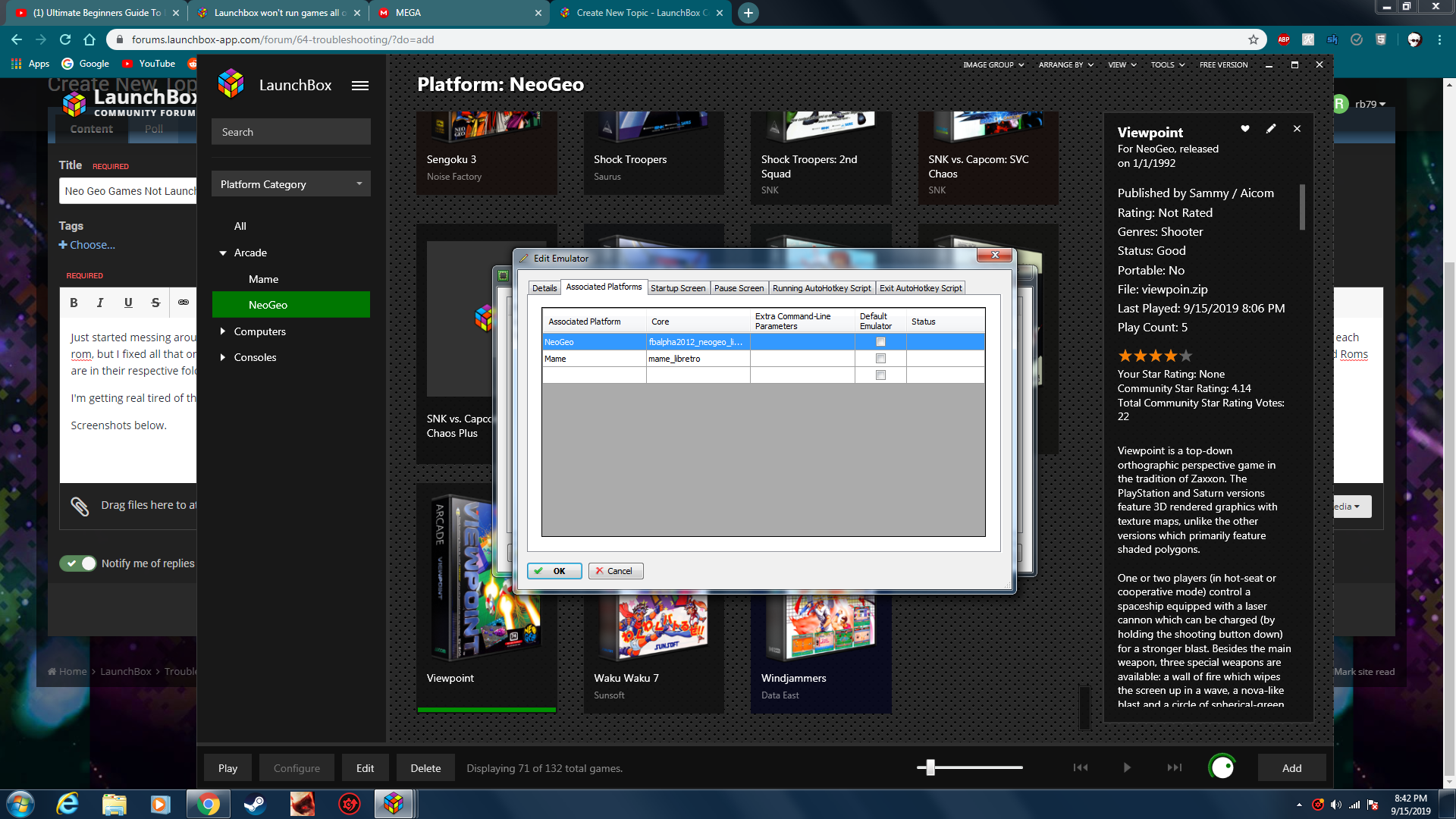Open Chrome's three-dot menu
The image size is (1456, 819).
[1439, 39]
